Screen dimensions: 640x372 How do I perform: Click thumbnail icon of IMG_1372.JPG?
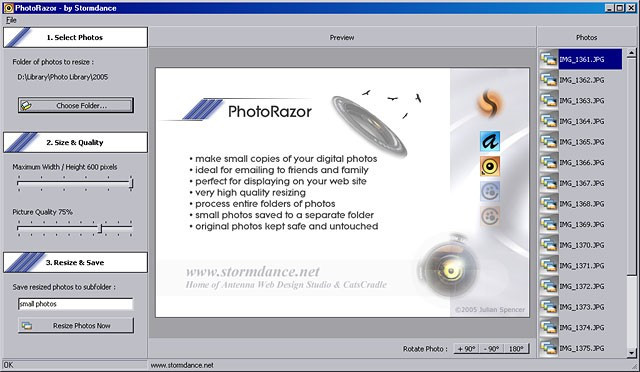[549, 286]
